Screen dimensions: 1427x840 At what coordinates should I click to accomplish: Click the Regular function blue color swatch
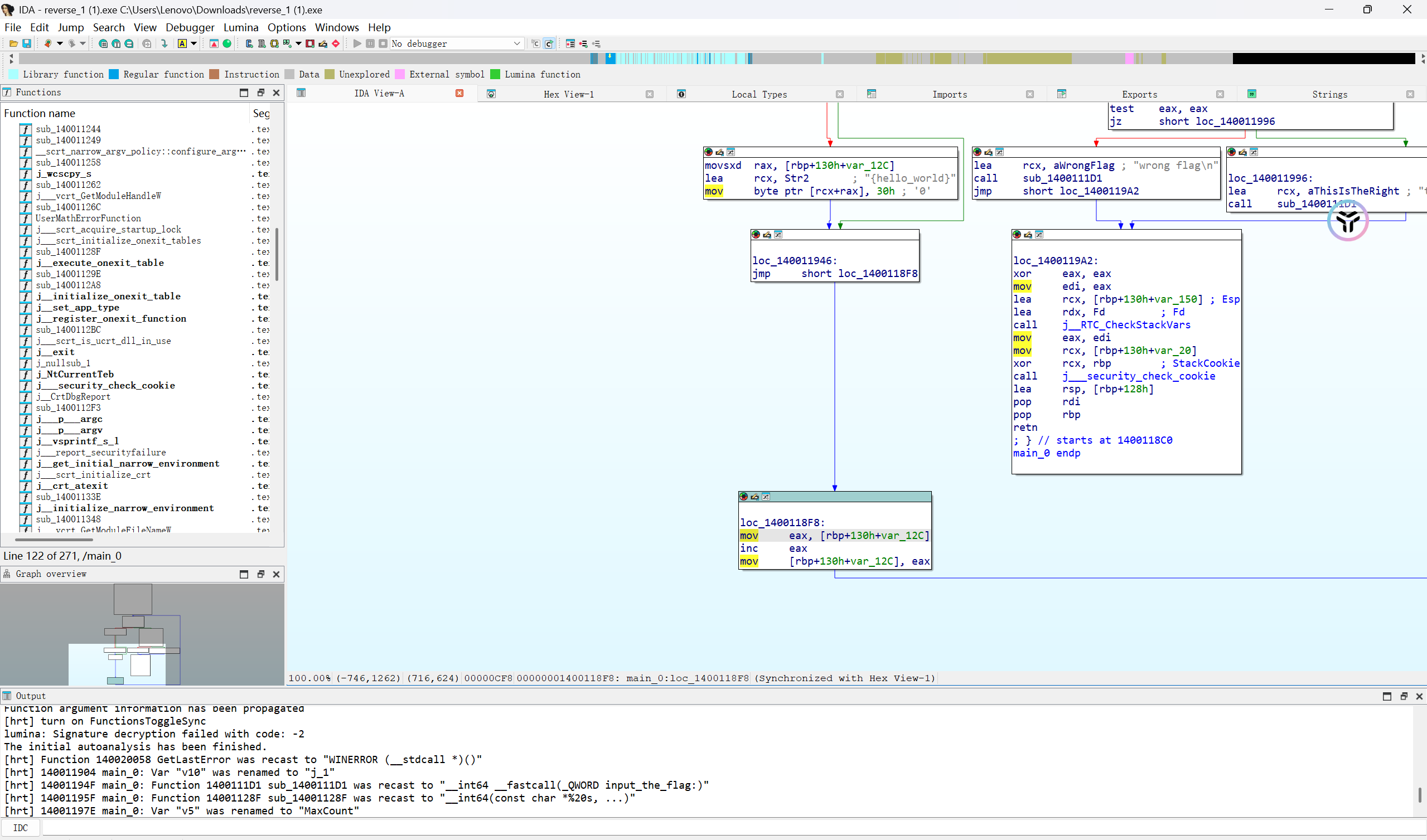[114, 74]
